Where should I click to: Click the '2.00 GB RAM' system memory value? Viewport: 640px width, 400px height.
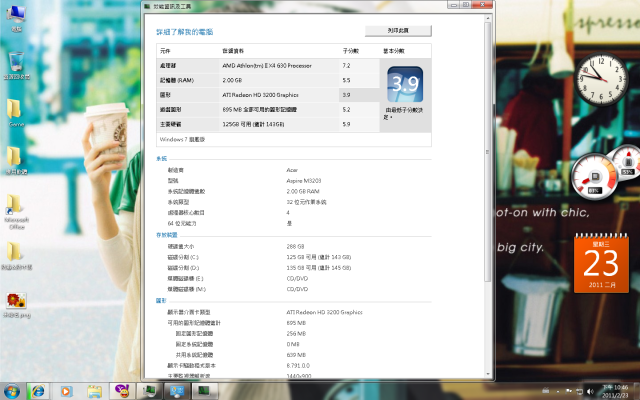(303, 191)
